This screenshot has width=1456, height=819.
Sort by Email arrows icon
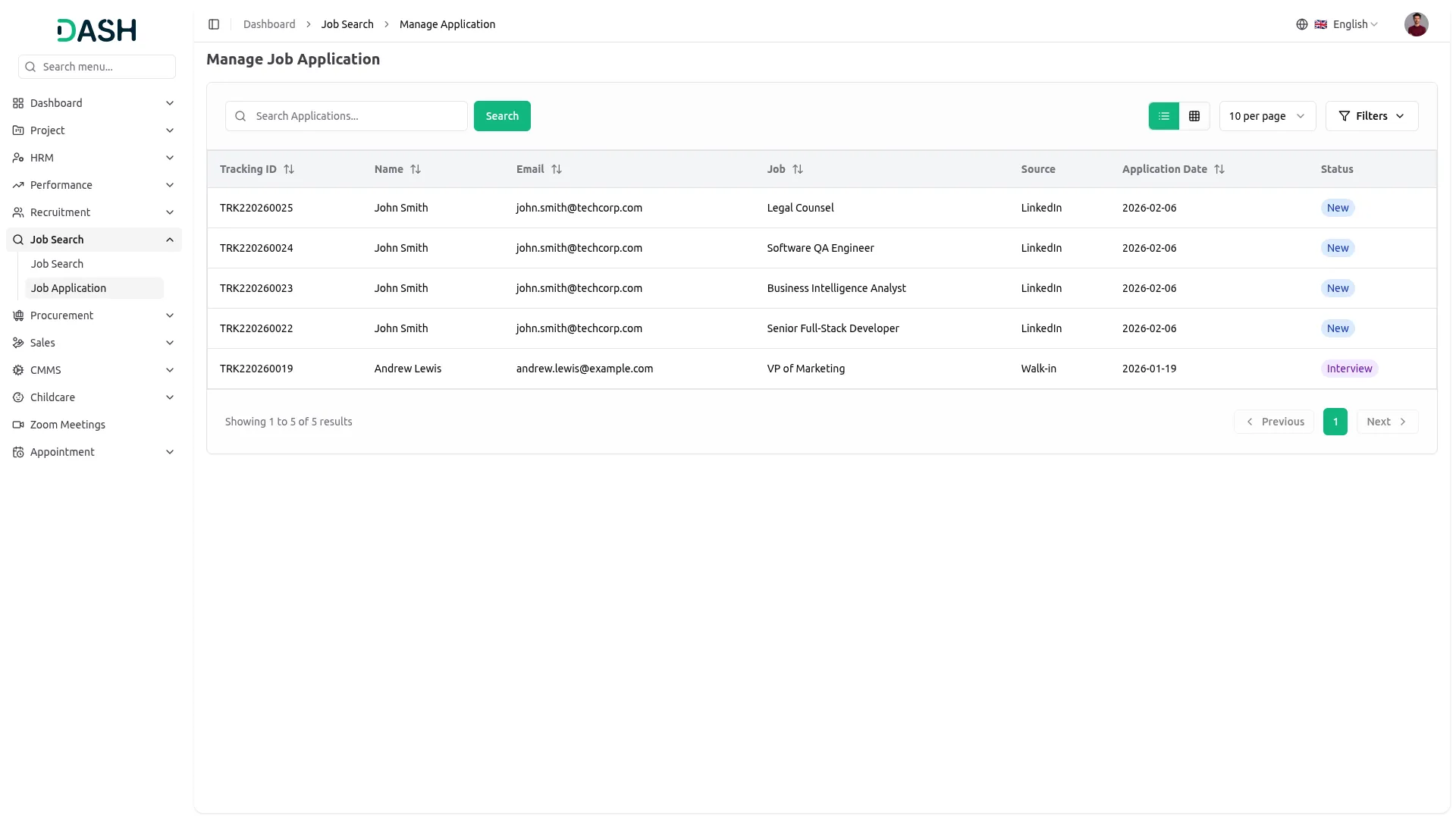click(557, 169)
